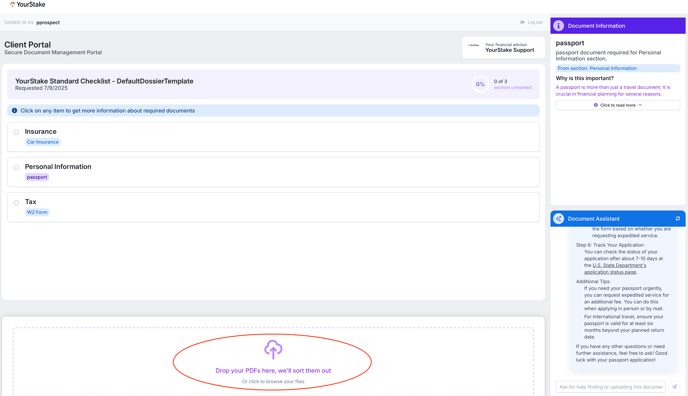Click the Log out icon
The image size is (688, 396).
522,22
